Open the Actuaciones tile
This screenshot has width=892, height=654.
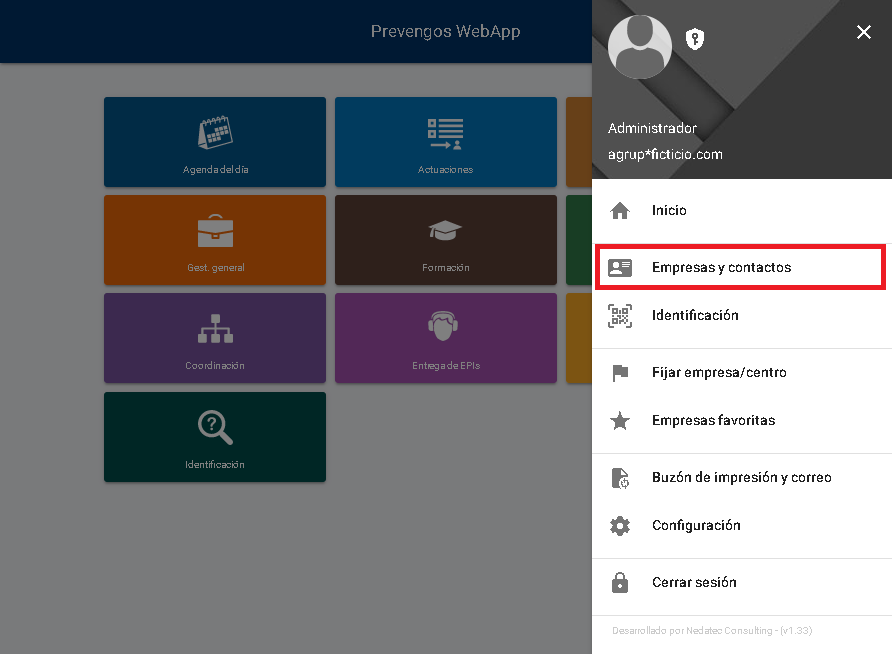[x=445, y=142]
